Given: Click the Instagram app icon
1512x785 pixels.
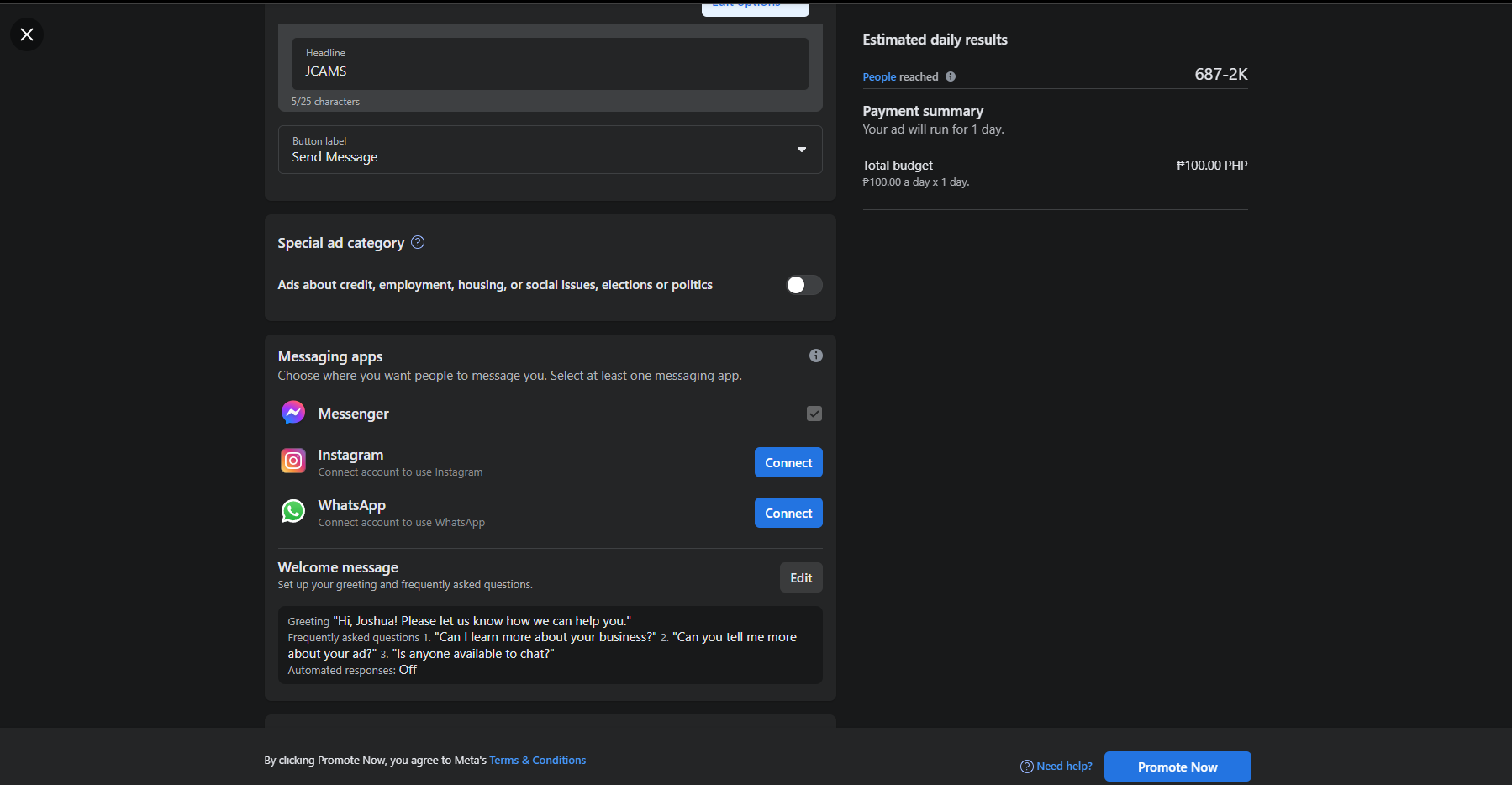Looking at the screenshot, I should point(293,461).
